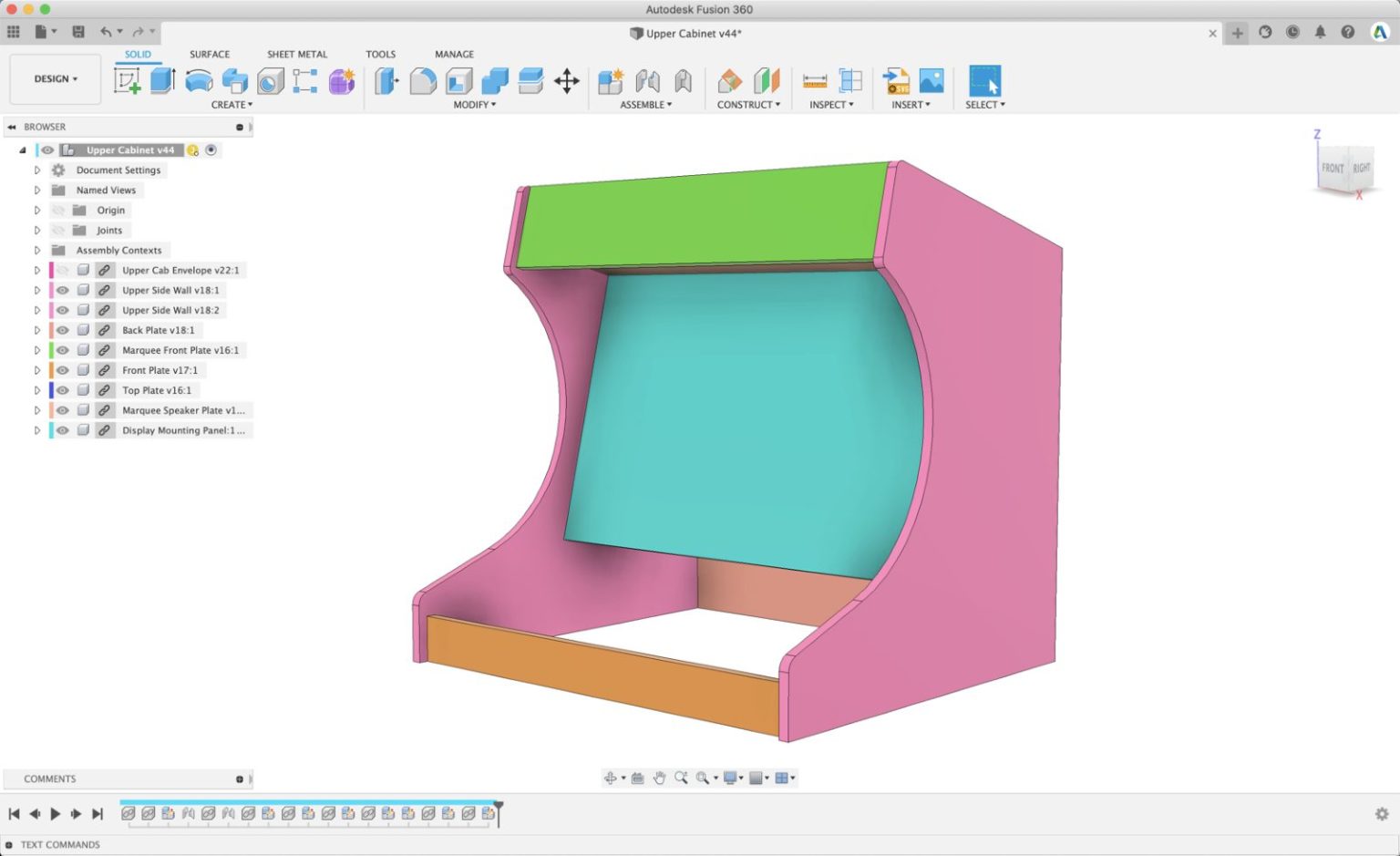The height and width of the screenshot is (856, 1400).
Task: Open the Create dropdown menu
Action: 231,105
